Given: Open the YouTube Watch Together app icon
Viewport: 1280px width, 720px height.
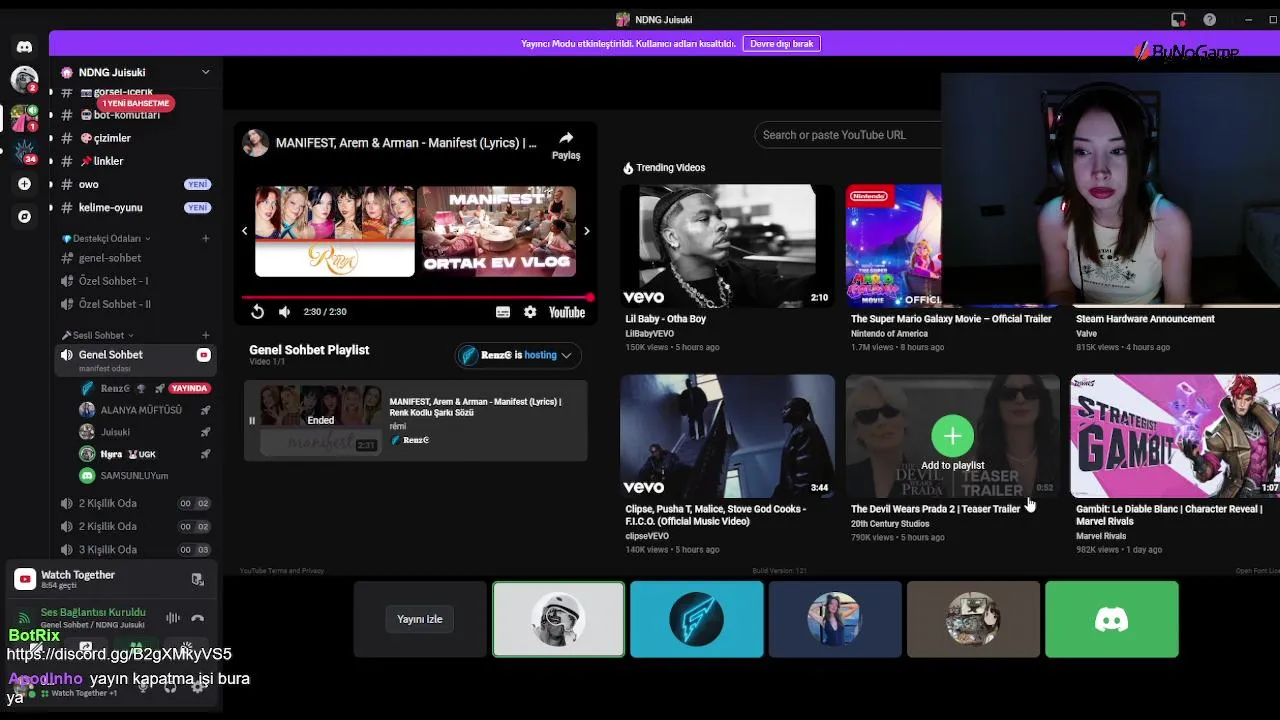Looking at the screenshot, I should pos(25,579).
